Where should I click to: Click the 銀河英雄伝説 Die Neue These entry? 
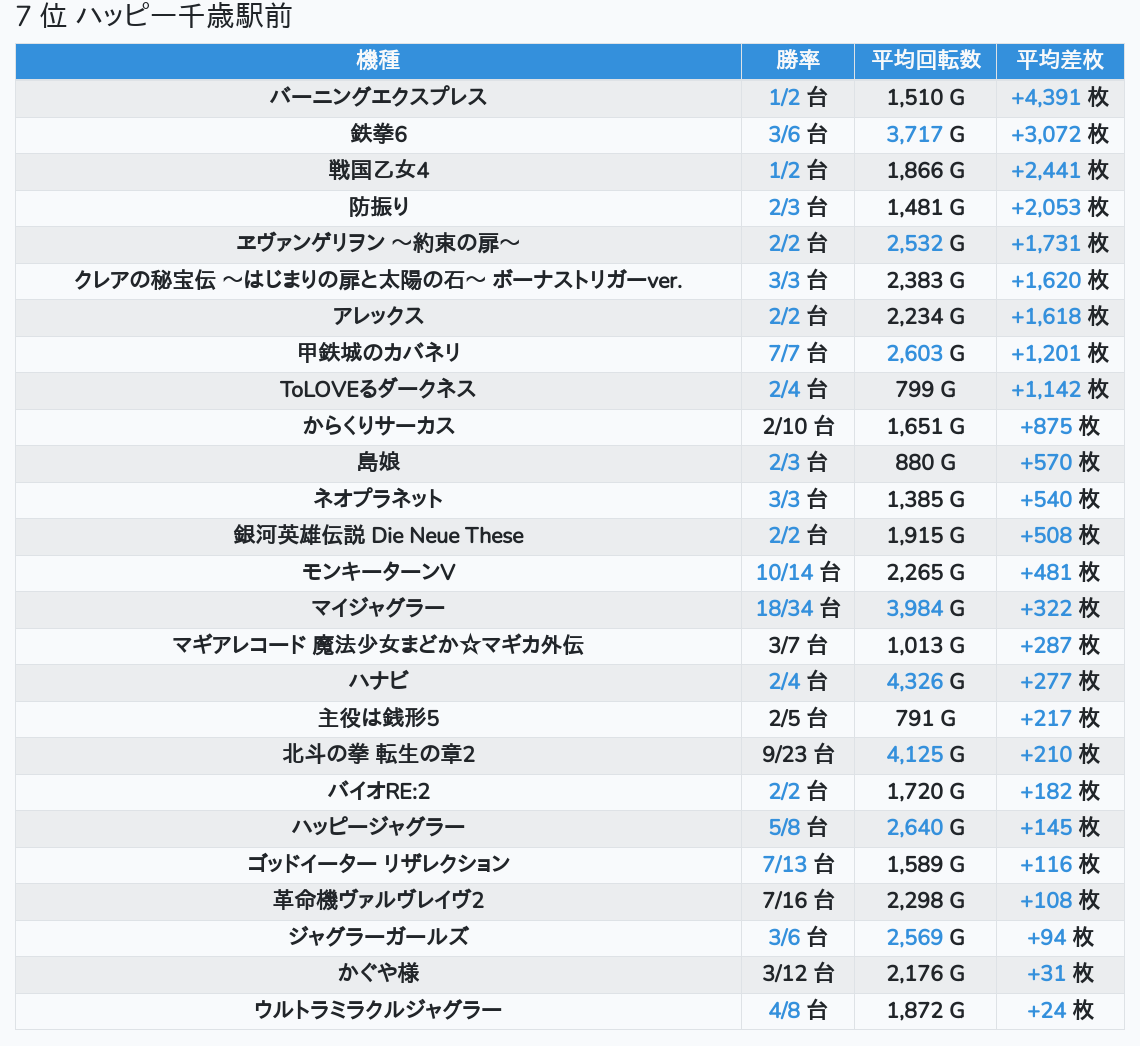pyautogui.click(x=378, y=535)
